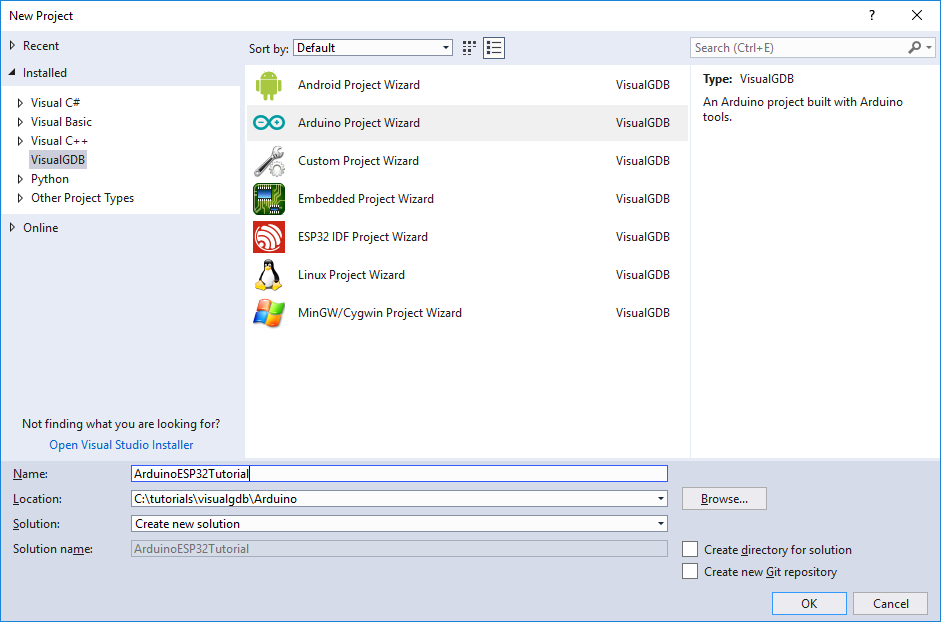Click the MinGW/Cygwin Windows flag icon

tap(268, 313)
